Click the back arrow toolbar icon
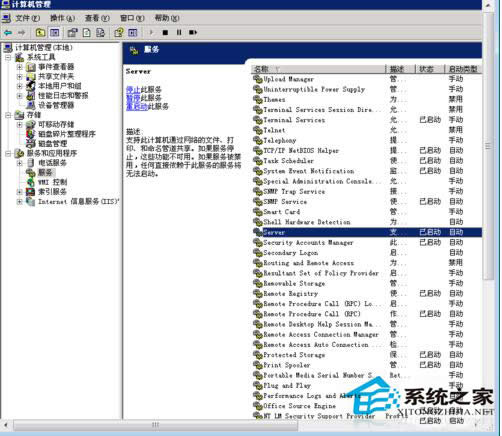The image size is (502, 436). [8, 33]
